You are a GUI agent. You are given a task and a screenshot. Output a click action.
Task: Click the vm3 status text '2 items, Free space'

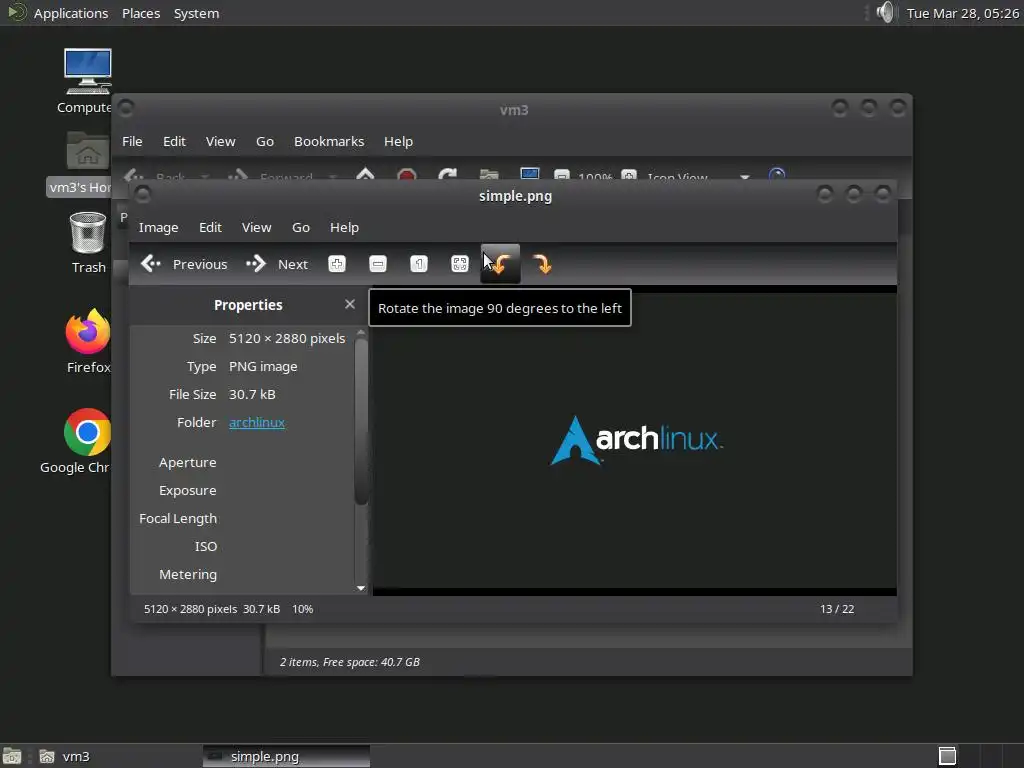pyautogui.click(x=350, y=662)
